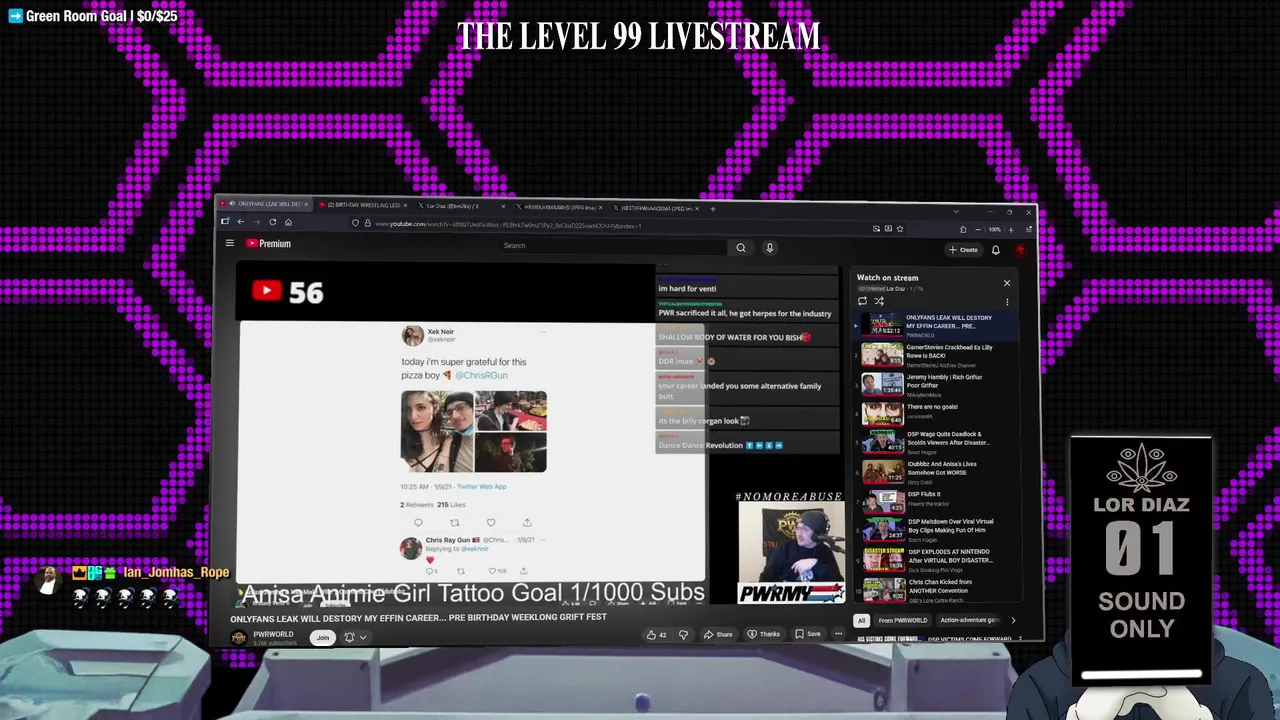Select the ONLYFANS LEAK browser tab
The height and width of the screenshot is (720, 1280).
click(264, 205)
